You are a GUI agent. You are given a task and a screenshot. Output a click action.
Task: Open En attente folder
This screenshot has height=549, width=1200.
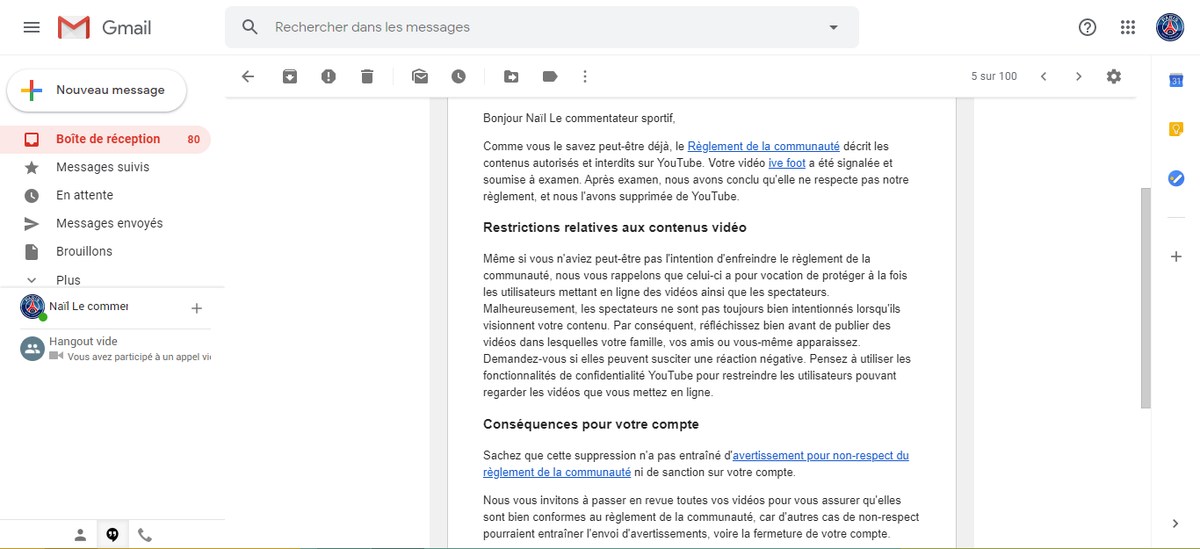[x=106, y=195]
